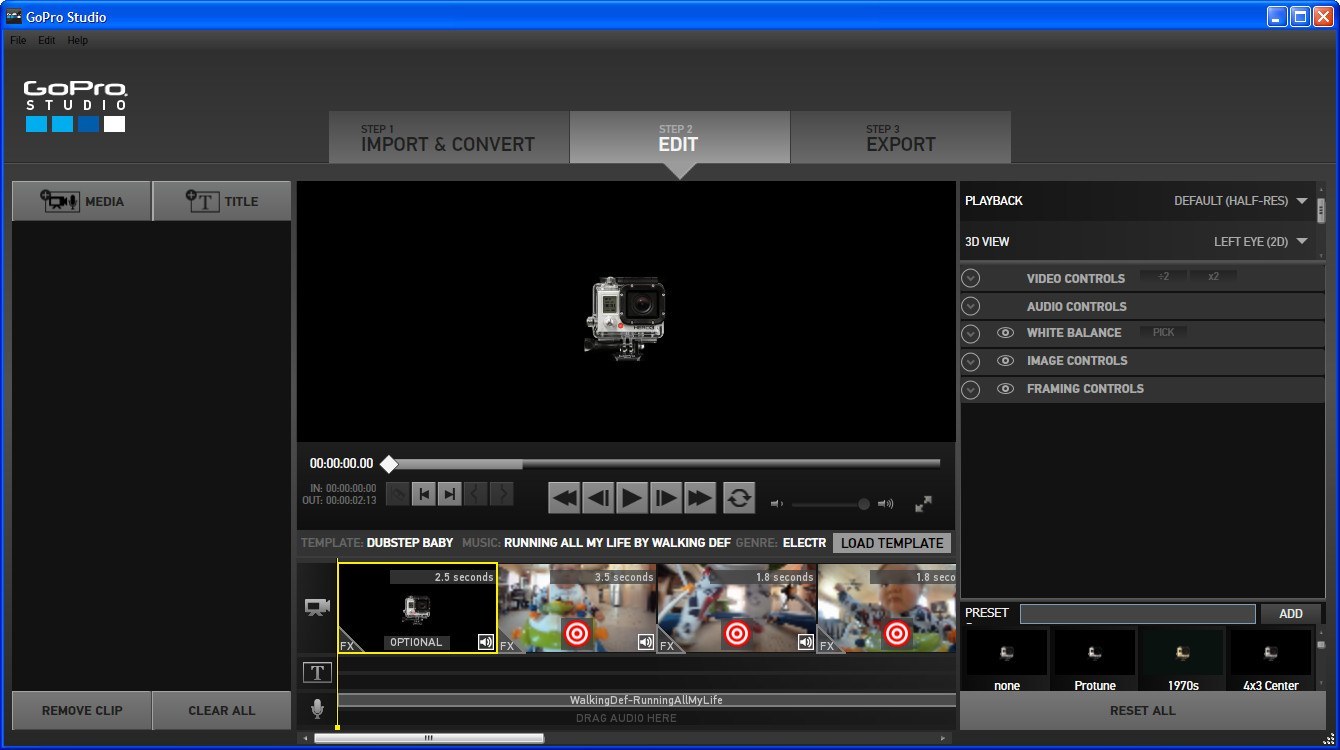1340x750 pixels.
Task: Expand the Video Controls section
Action: (x=970, y=278)
